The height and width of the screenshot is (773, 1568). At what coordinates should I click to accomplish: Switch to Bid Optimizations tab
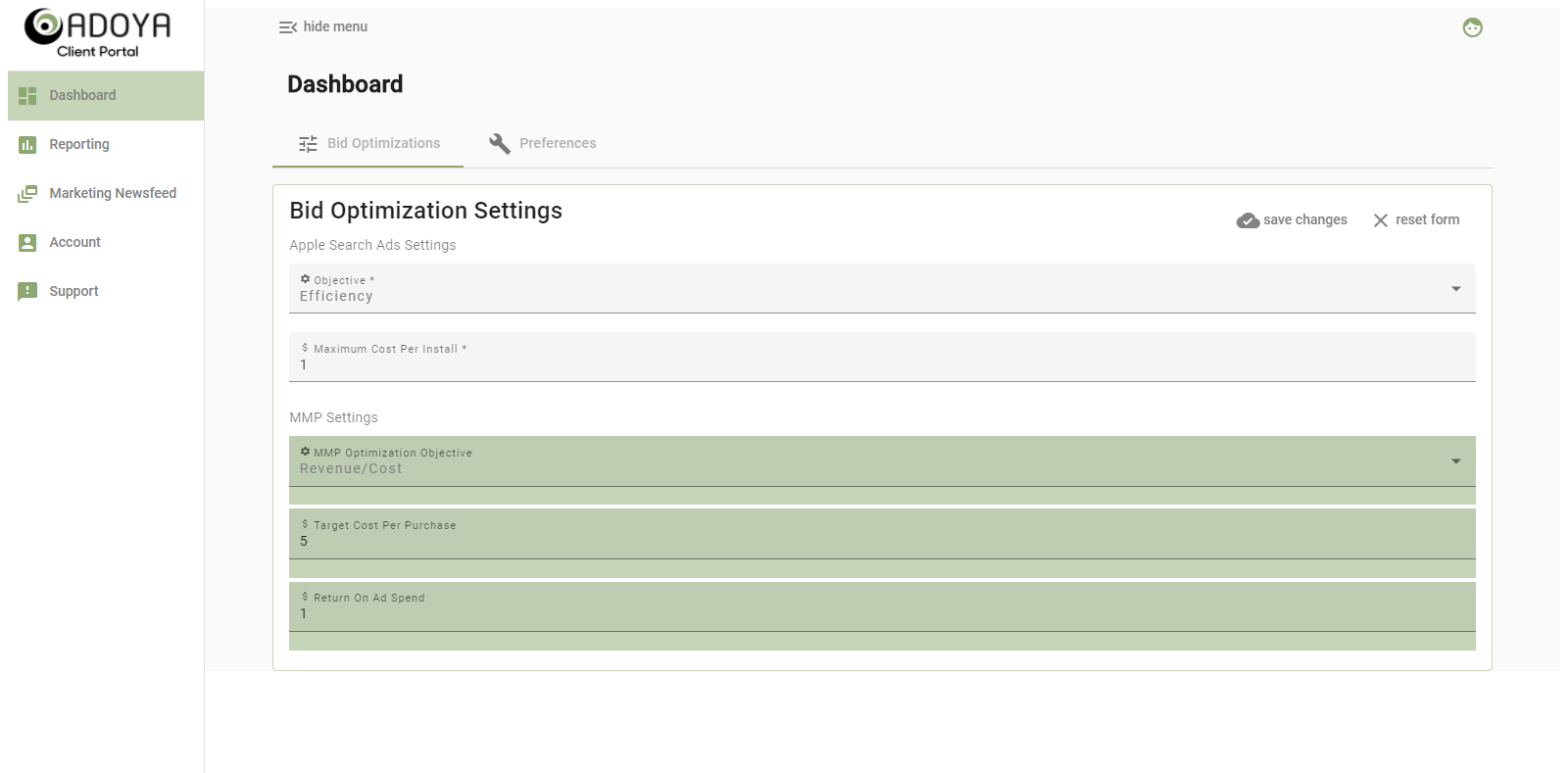[x=368, y=144]
